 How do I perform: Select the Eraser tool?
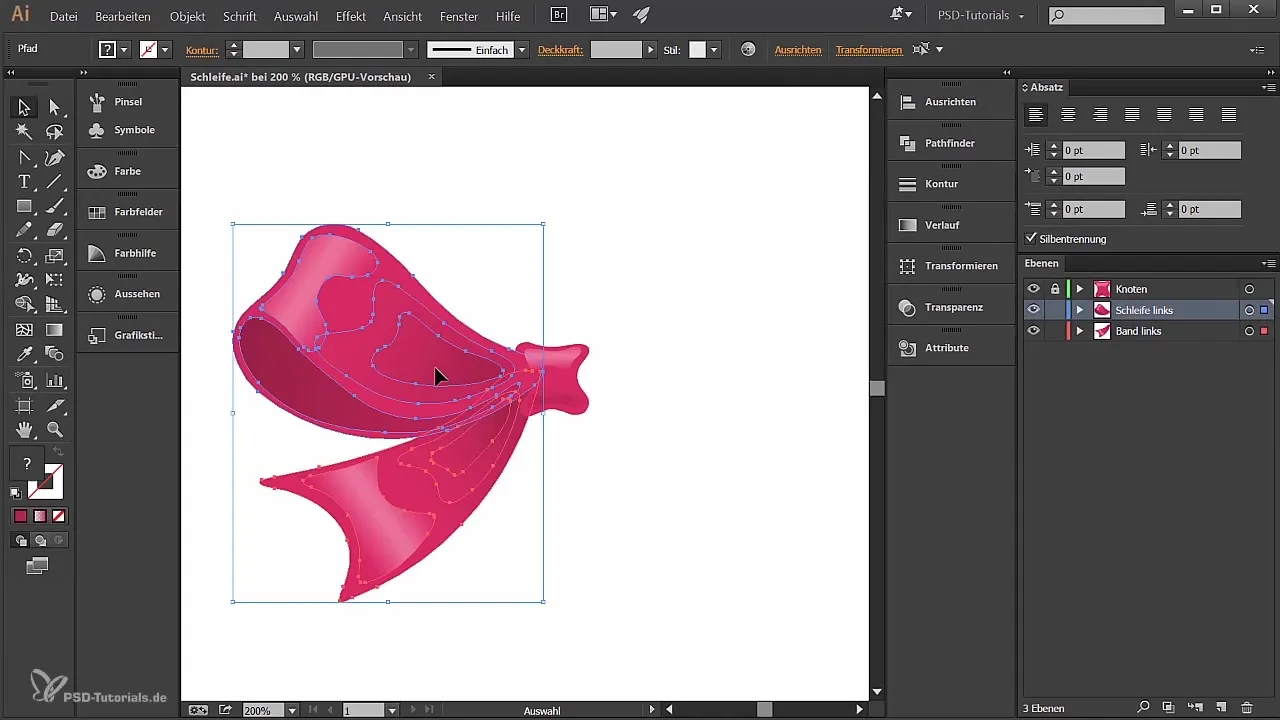pyautogui.click(x=55, y=230)
